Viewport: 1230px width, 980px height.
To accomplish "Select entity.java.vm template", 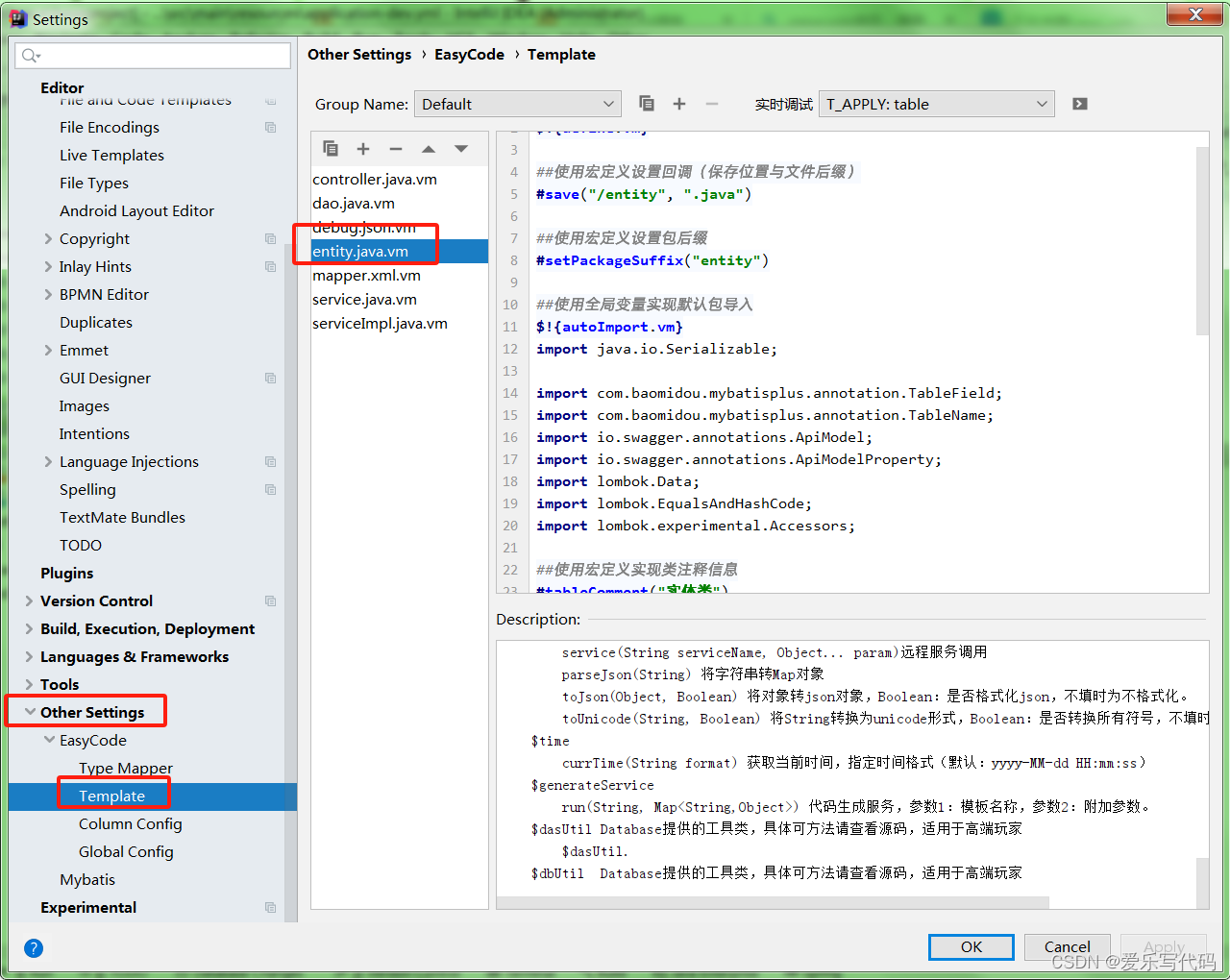I will (399, 251).
